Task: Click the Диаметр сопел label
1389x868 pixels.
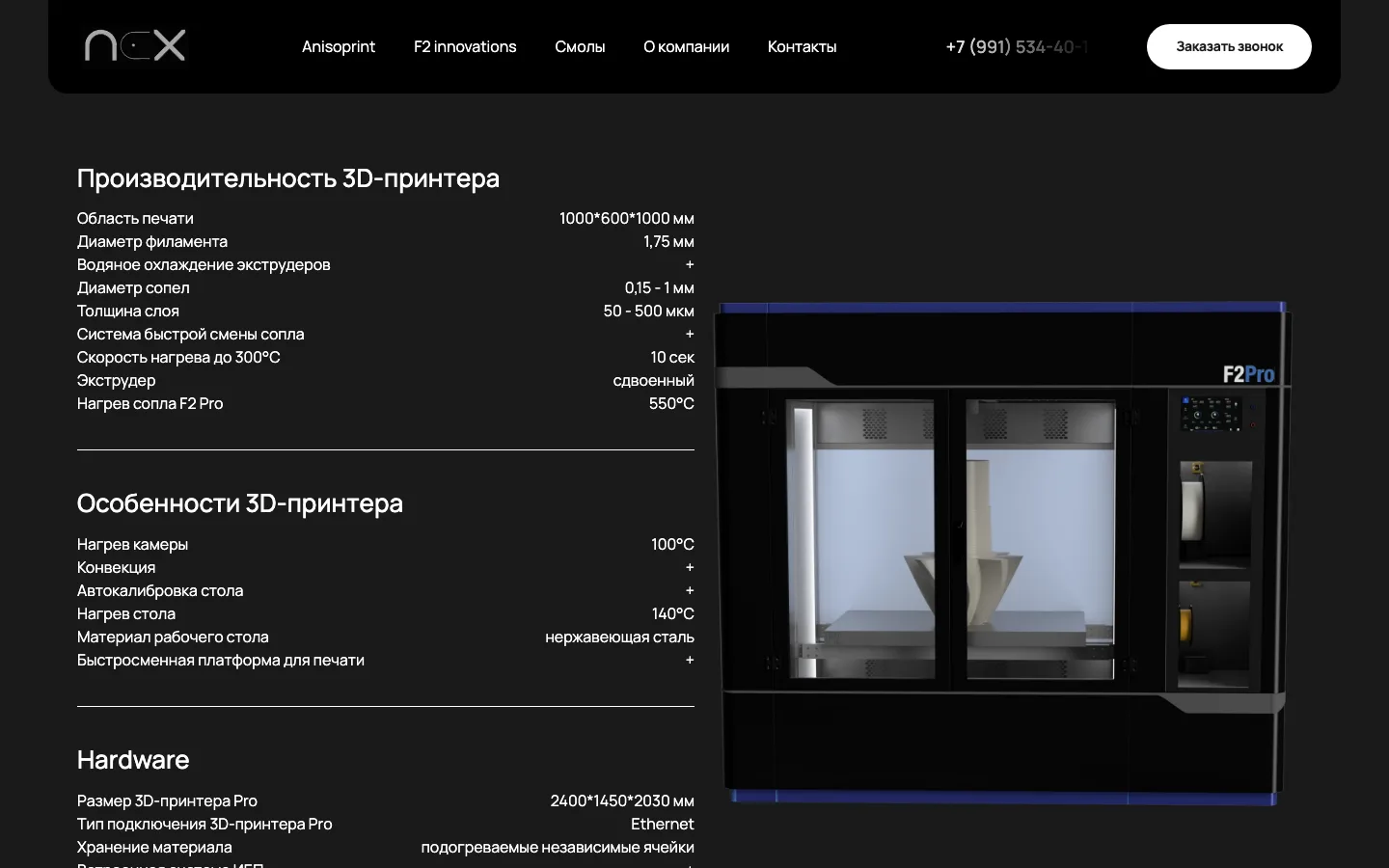Action: pyautogui.click(x=133, y=287)
